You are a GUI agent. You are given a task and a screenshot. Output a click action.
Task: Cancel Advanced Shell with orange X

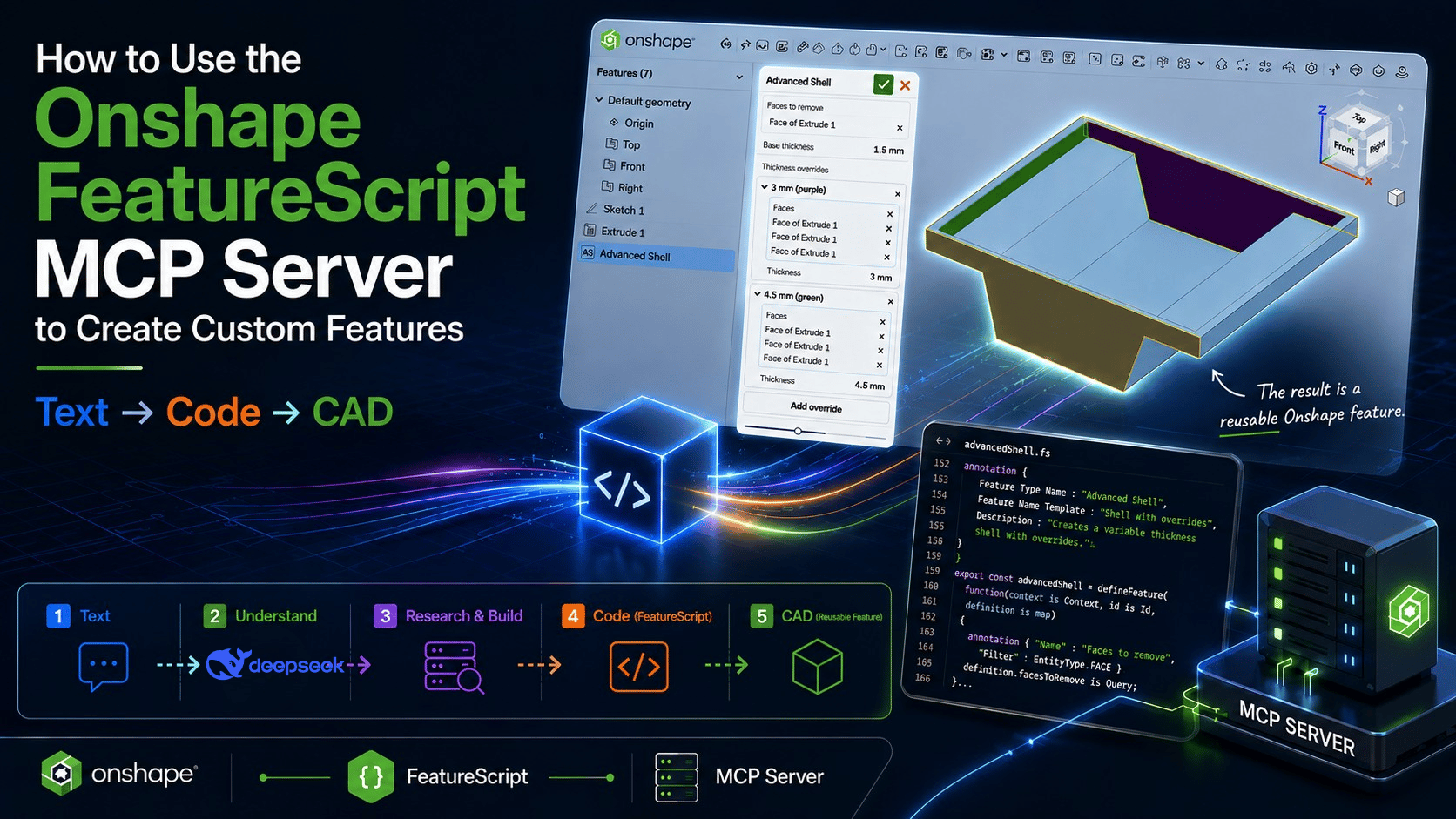coord(906,85)
